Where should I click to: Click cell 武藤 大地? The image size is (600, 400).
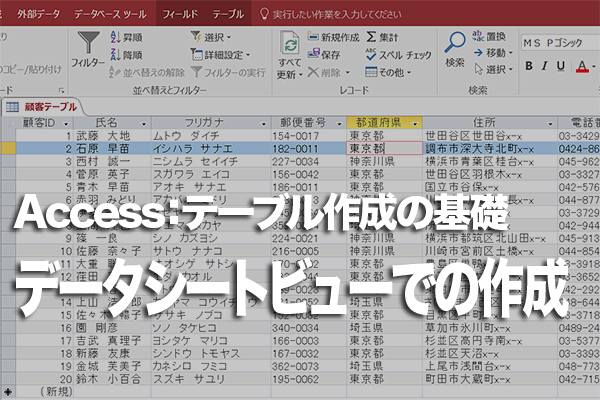[112, 136]
